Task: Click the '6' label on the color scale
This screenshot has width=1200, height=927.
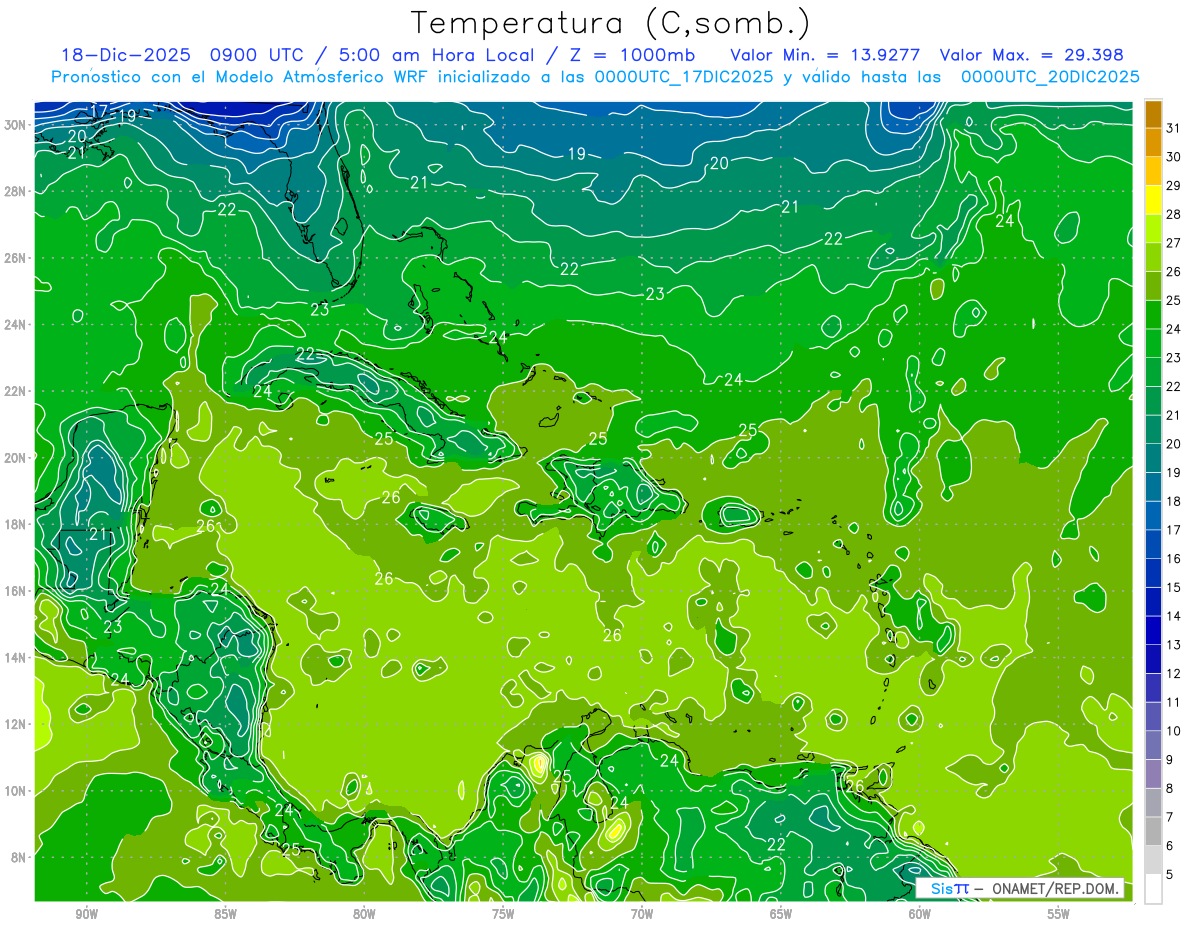Action: pos(1170,847)
